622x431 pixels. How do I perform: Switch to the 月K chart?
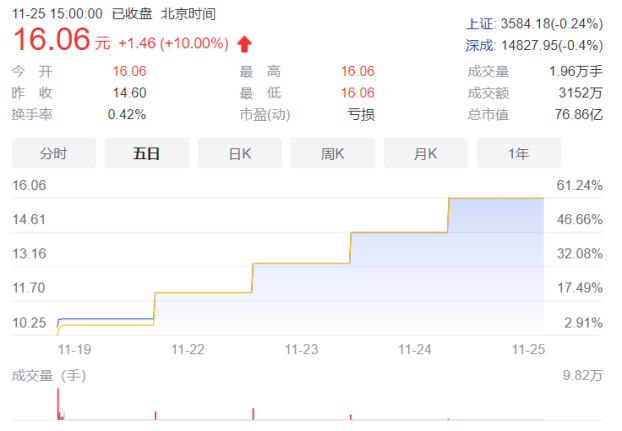[x=426, y=153]
